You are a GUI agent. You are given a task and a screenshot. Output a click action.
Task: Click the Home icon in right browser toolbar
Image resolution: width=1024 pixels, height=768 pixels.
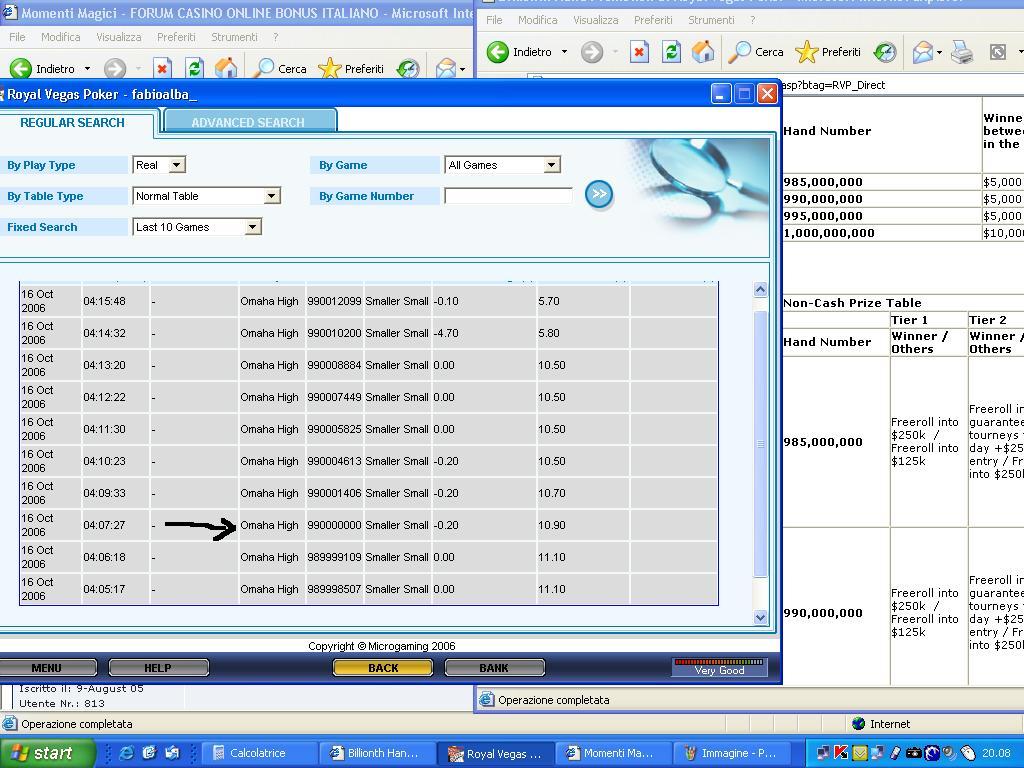click(x=703, y=52)
